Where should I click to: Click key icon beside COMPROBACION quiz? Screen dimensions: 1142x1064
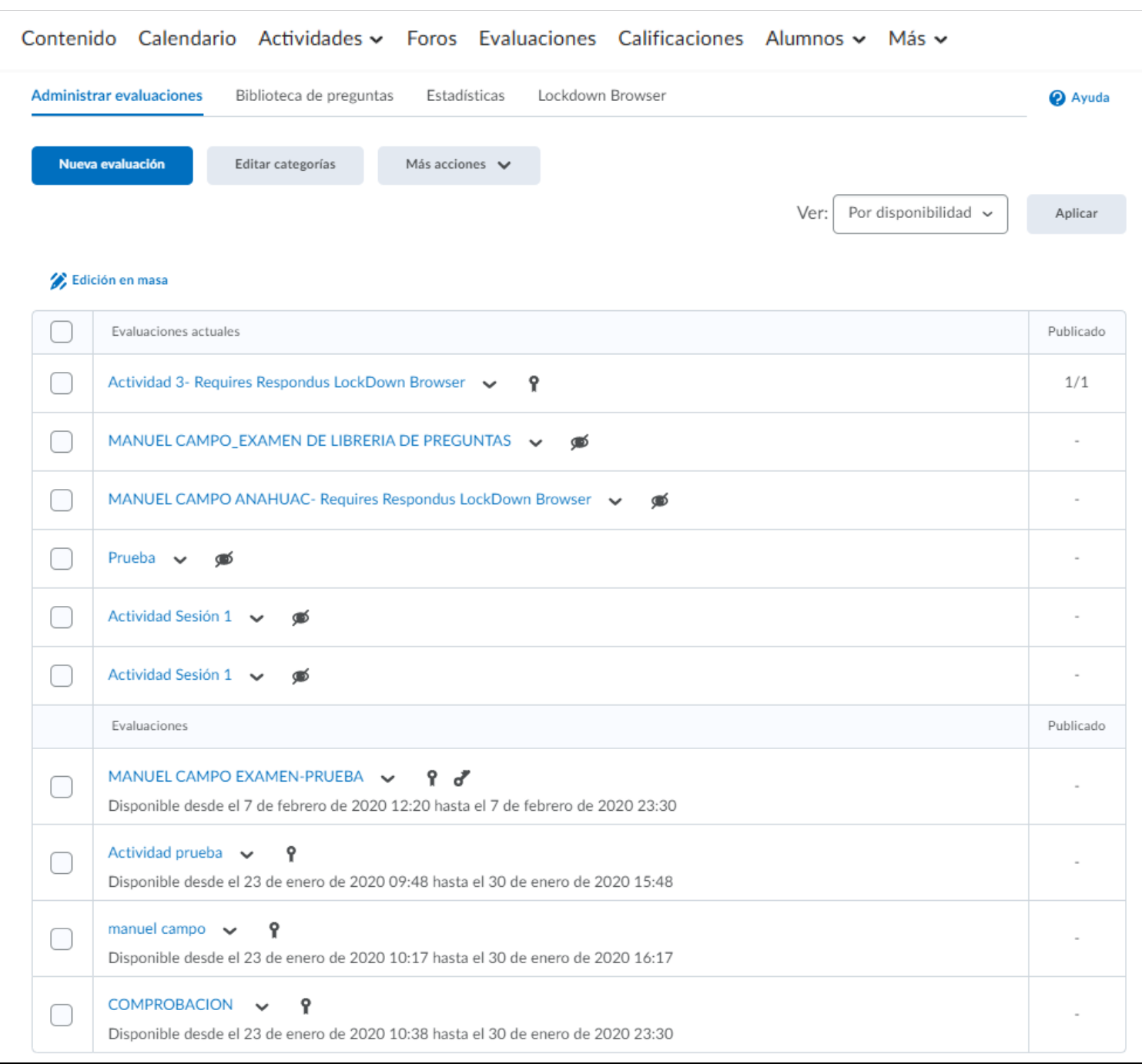[x=306, y=1006]
